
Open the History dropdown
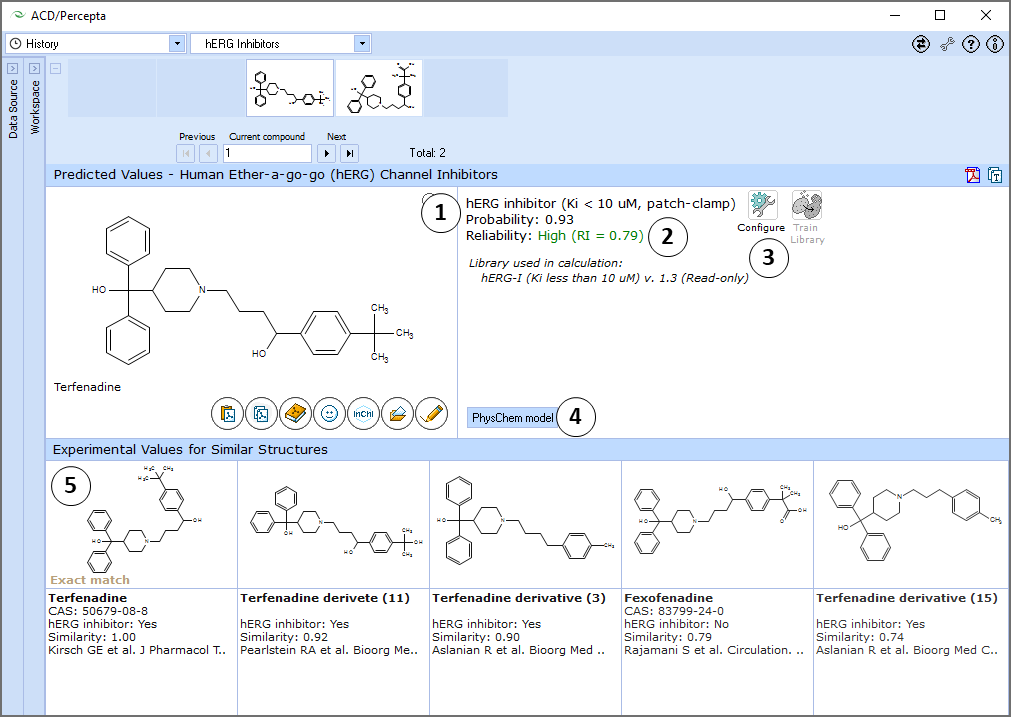tap(177, 44)
